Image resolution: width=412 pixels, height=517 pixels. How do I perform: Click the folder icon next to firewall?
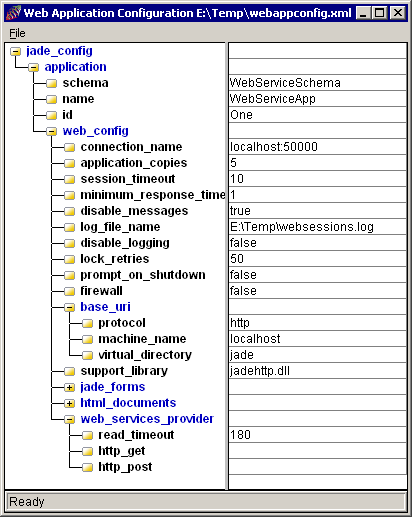[69, 291]
